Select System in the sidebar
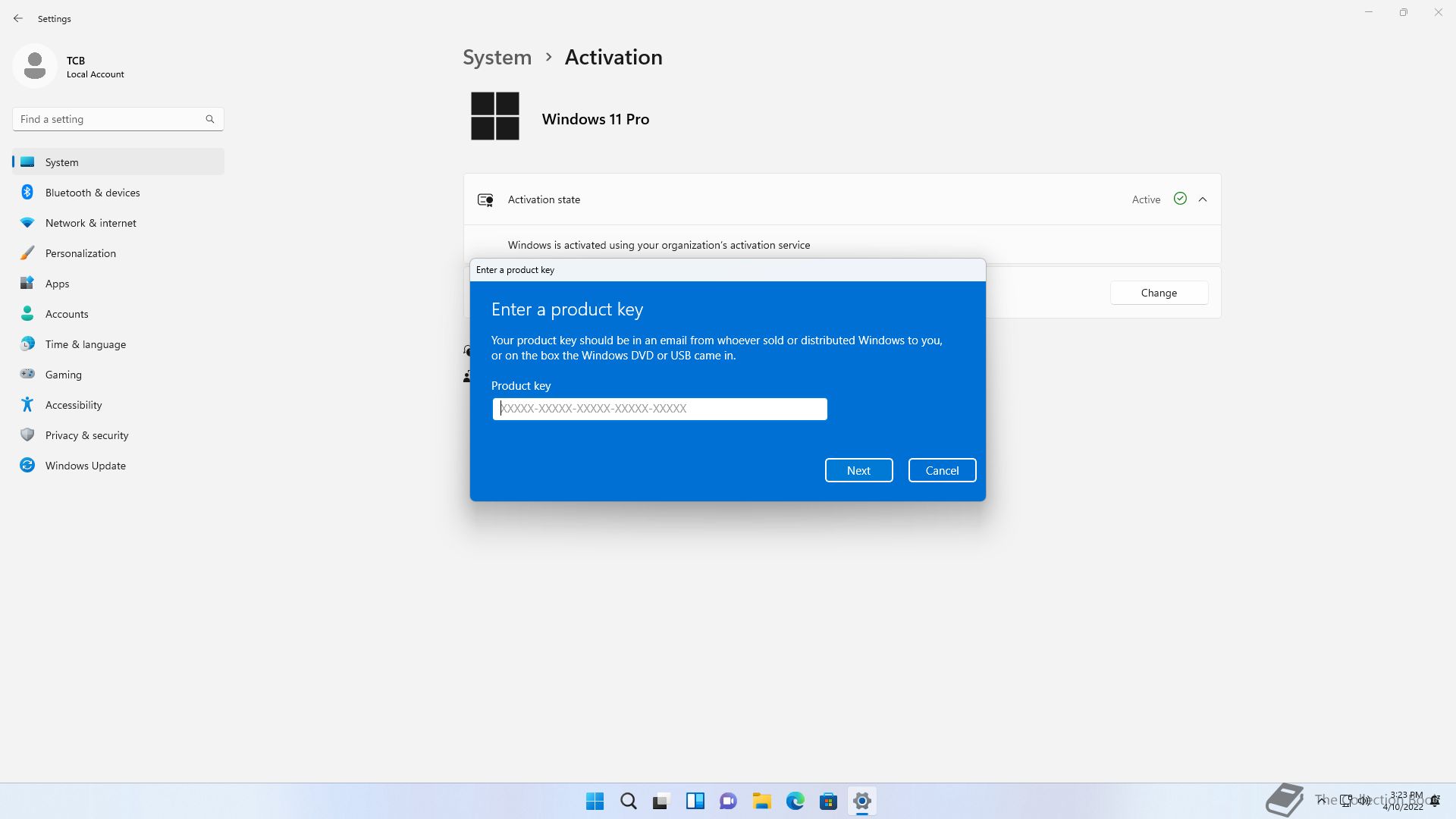 [x=118, y=162]
